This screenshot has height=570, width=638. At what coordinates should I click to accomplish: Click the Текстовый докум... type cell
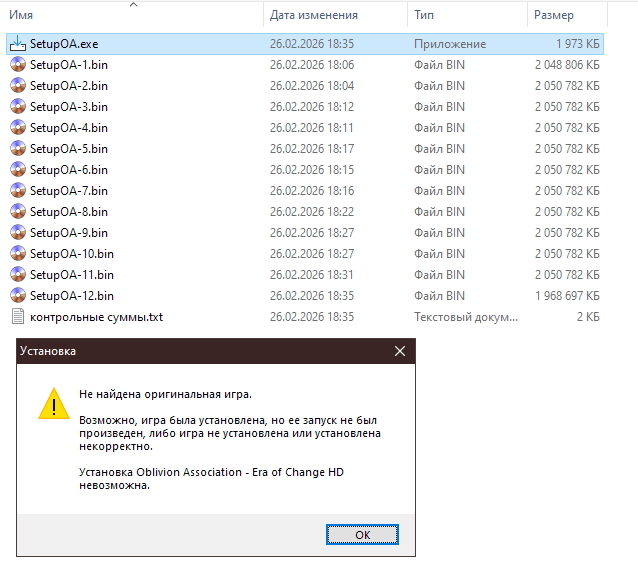point(466,317)
